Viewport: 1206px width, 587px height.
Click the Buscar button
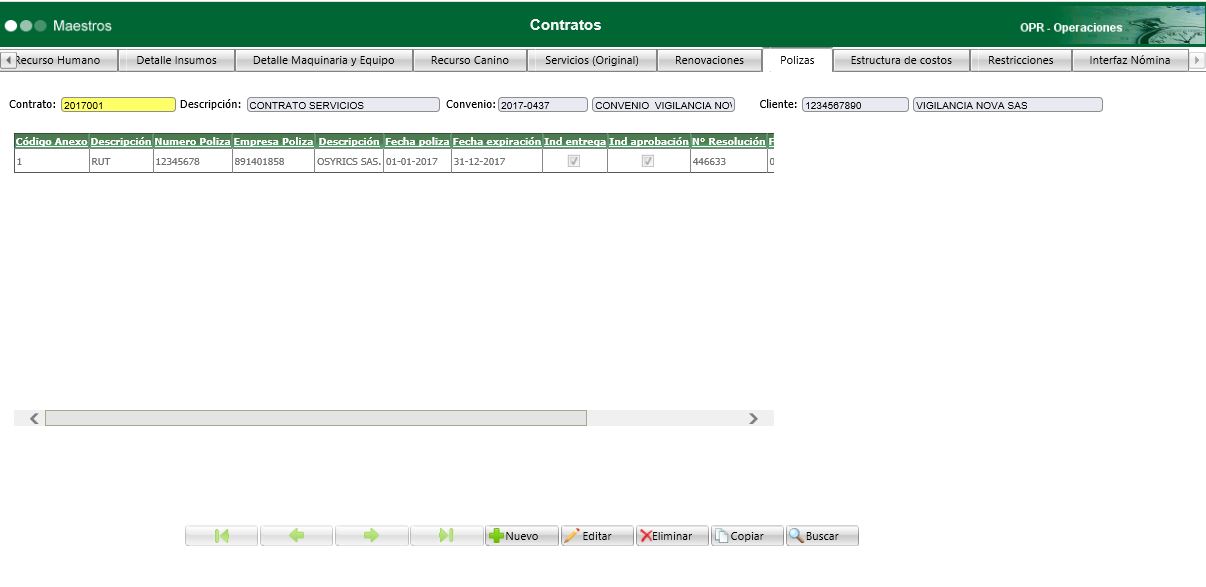tap(822, 536)
